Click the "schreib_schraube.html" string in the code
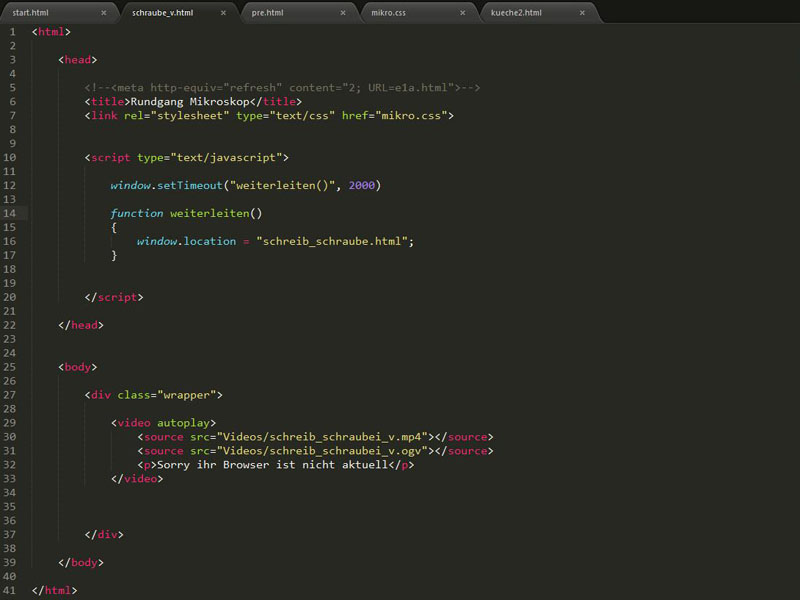800x600 pixels. (x=332, y=241)
